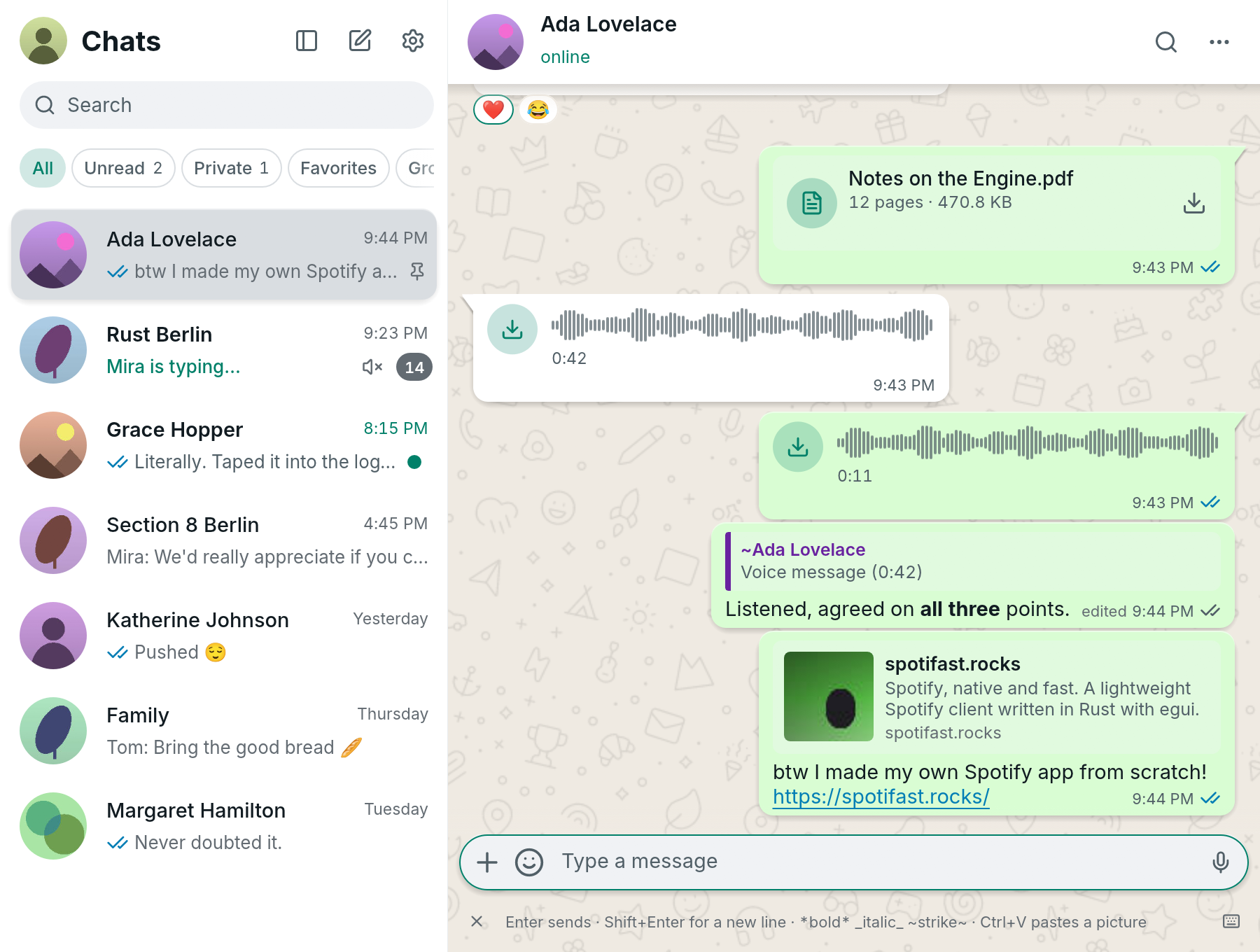1260x952 pixels.
Task: Seek in the 0:42 voice message waveform
Action: 742,325
